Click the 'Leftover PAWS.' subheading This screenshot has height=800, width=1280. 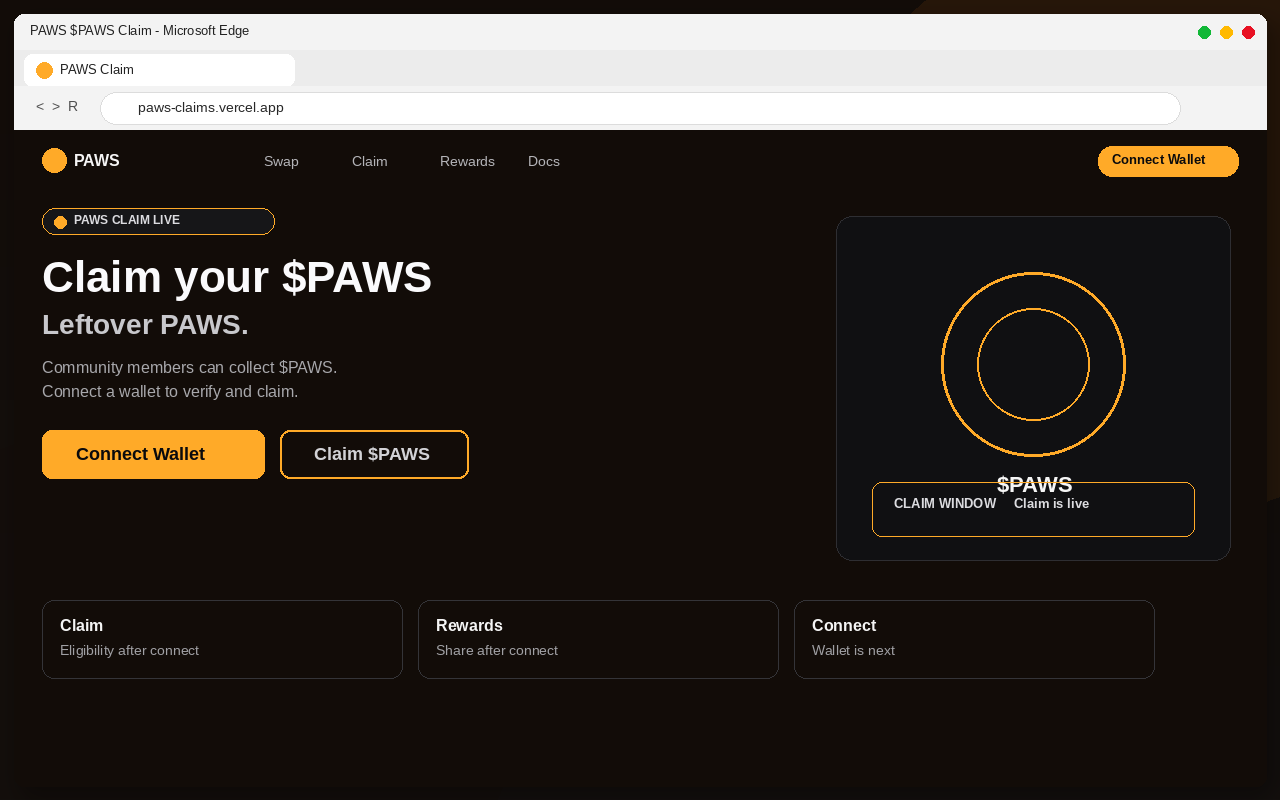pos(145,325)
